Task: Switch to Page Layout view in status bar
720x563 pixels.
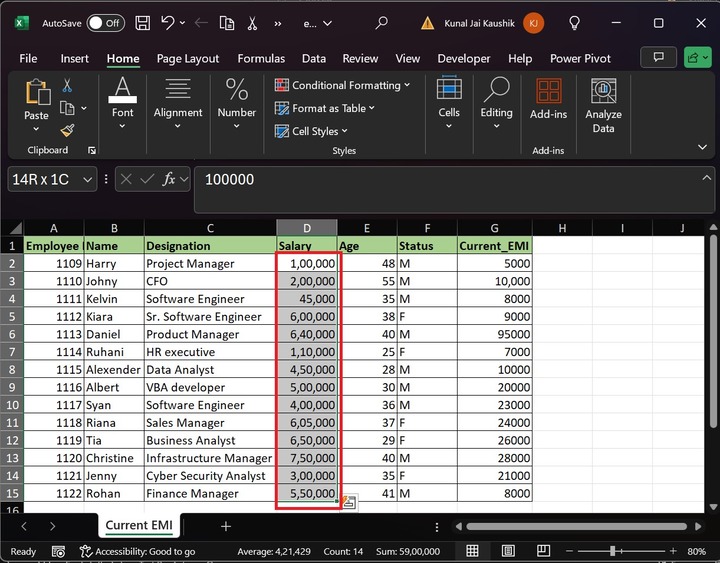Action: pyautogui.click(x=506, y=551)
